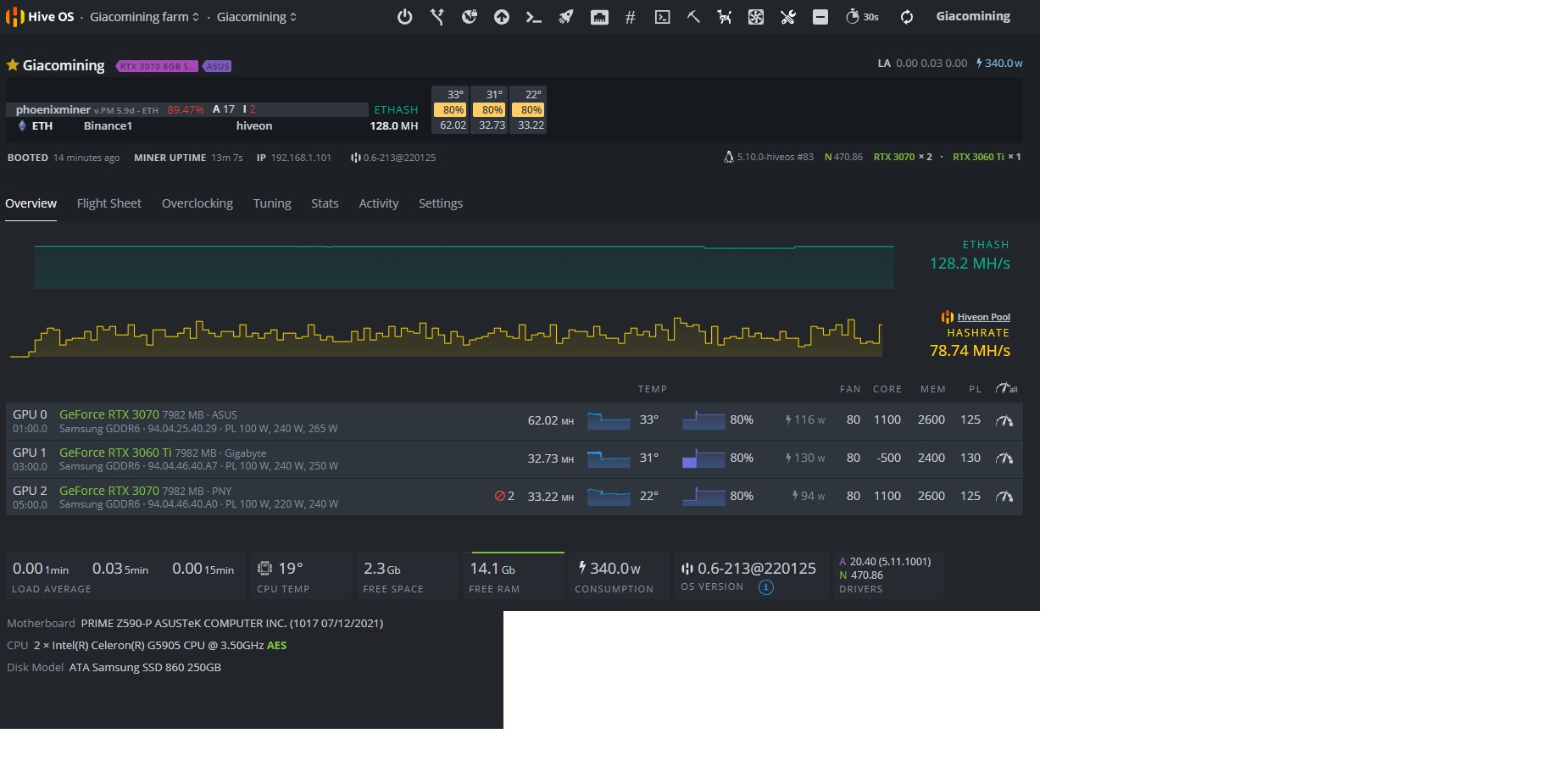Click the tuning gauge icon for GPU 2
Viewport: 1568px width, 778px height.
point(1004,497)
